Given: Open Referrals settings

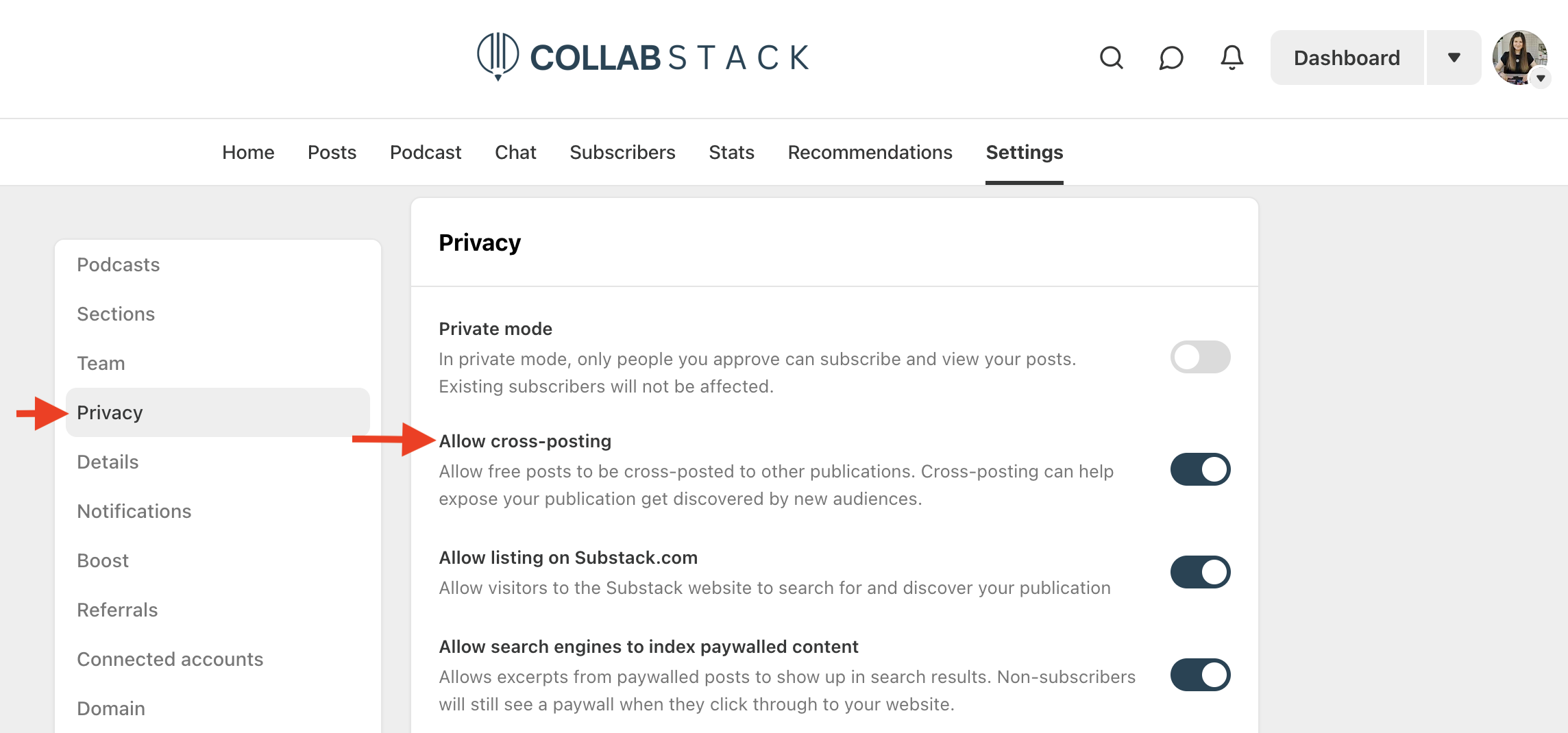Looking at the screenshot, I should (117, 610).
